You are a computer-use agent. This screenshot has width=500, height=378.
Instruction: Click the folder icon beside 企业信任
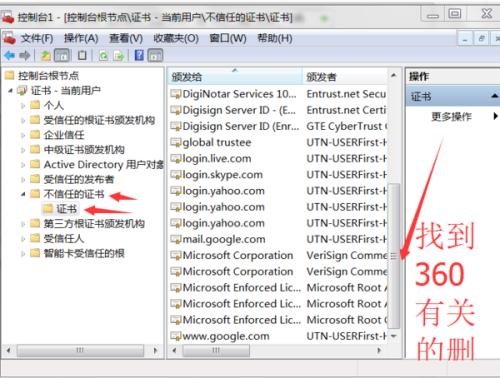point(35,135)
